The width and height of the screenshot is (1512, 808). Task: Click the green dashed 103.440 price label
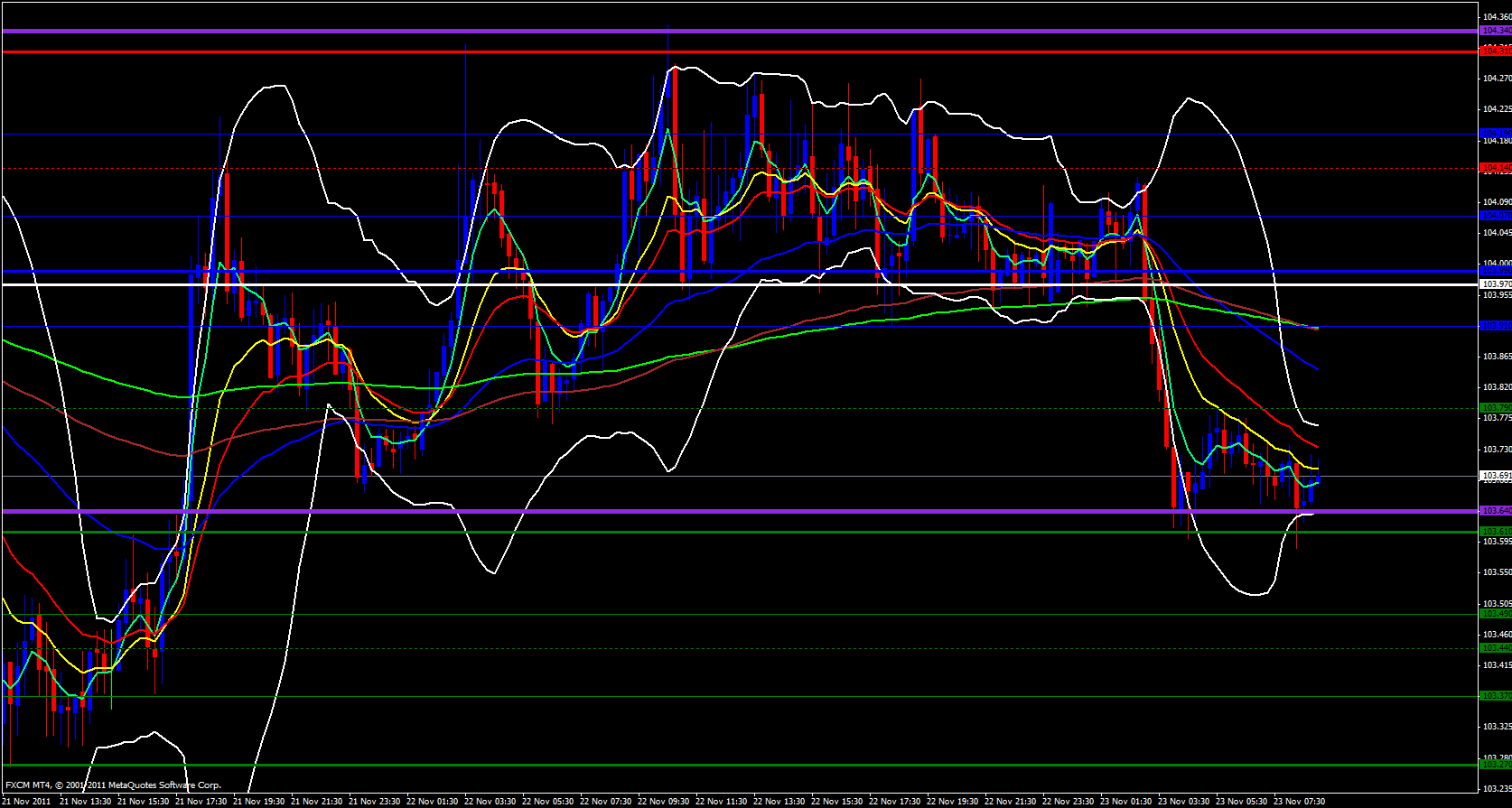(x=1495, y=648)
